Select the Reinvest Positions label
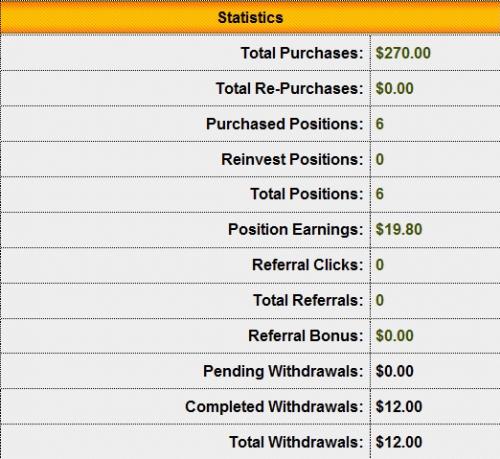 292,159
